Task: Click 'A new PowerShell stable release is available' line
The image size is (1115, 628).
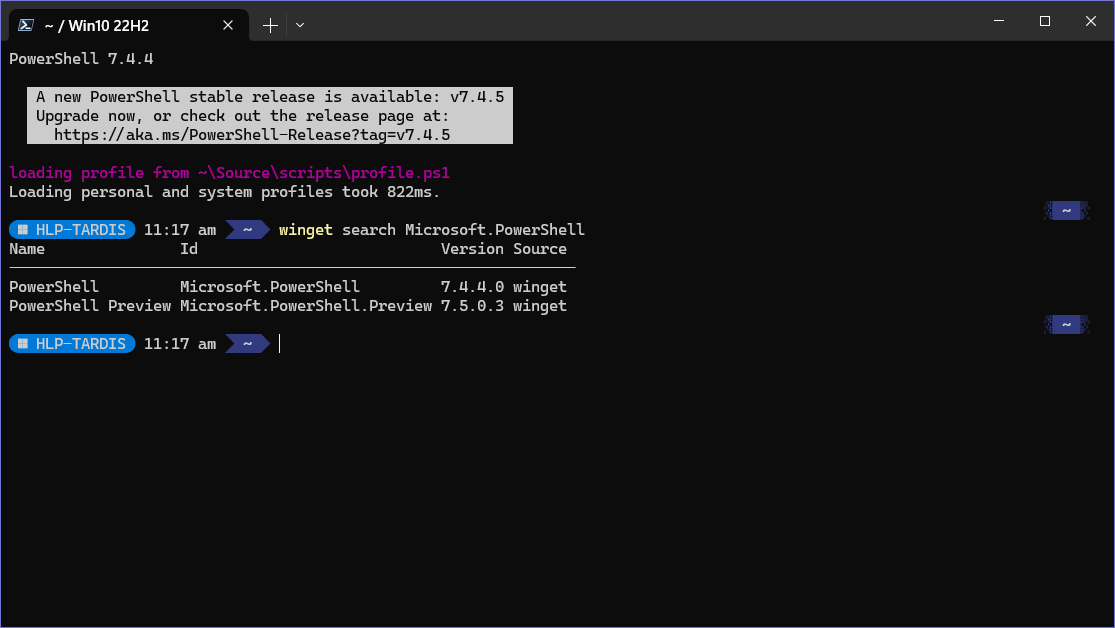Action: [x=270, y=97]
